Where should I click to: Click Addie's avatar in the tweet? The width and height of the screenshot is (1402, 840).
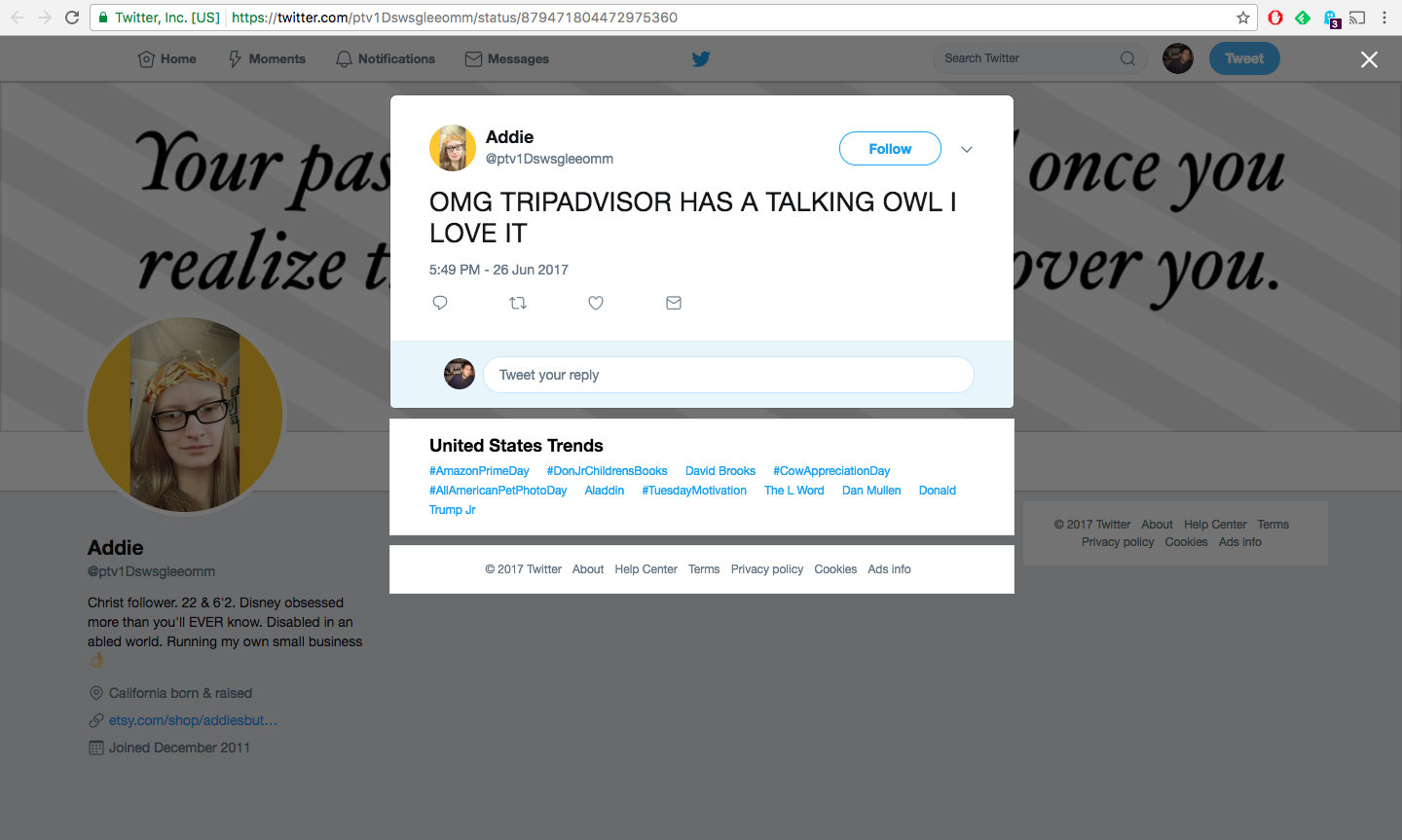453,148
